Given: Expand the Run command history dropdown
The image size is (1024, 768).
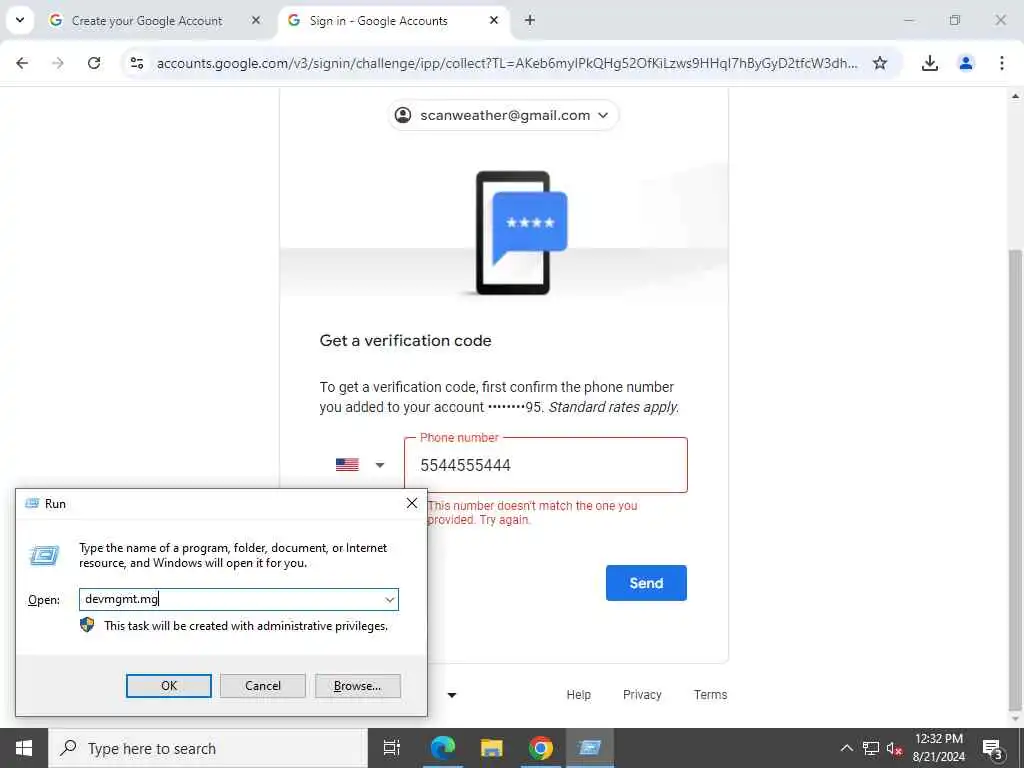Looking at the screenshot, I should [390, 600].
